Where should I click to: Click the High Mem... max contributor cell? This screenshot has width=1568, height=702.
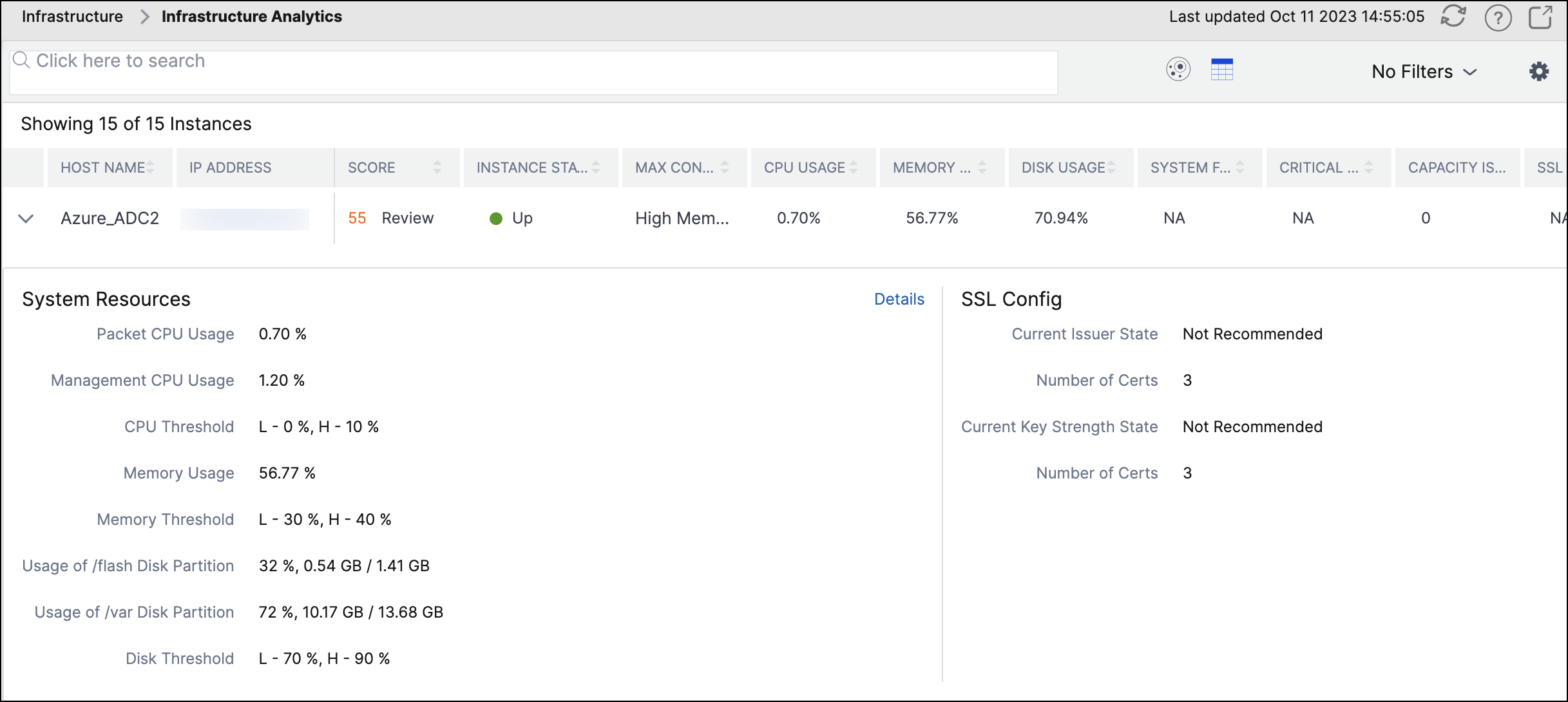click(682, 218)
